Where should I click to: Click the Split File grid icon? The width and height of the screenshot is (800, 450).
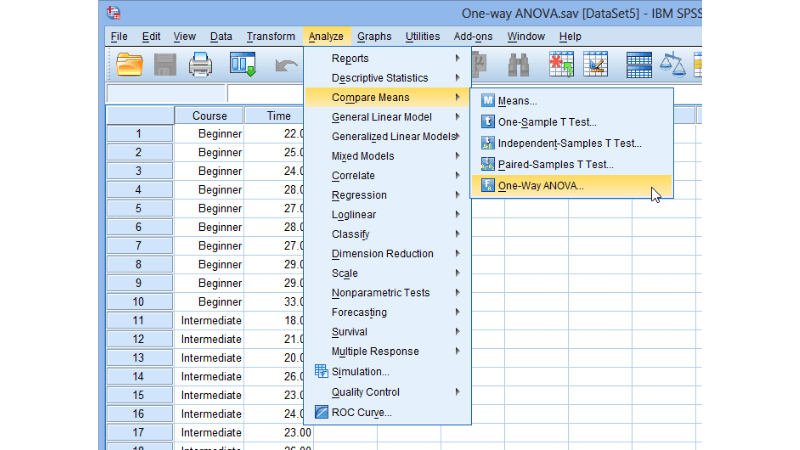(x=639, y=65)
